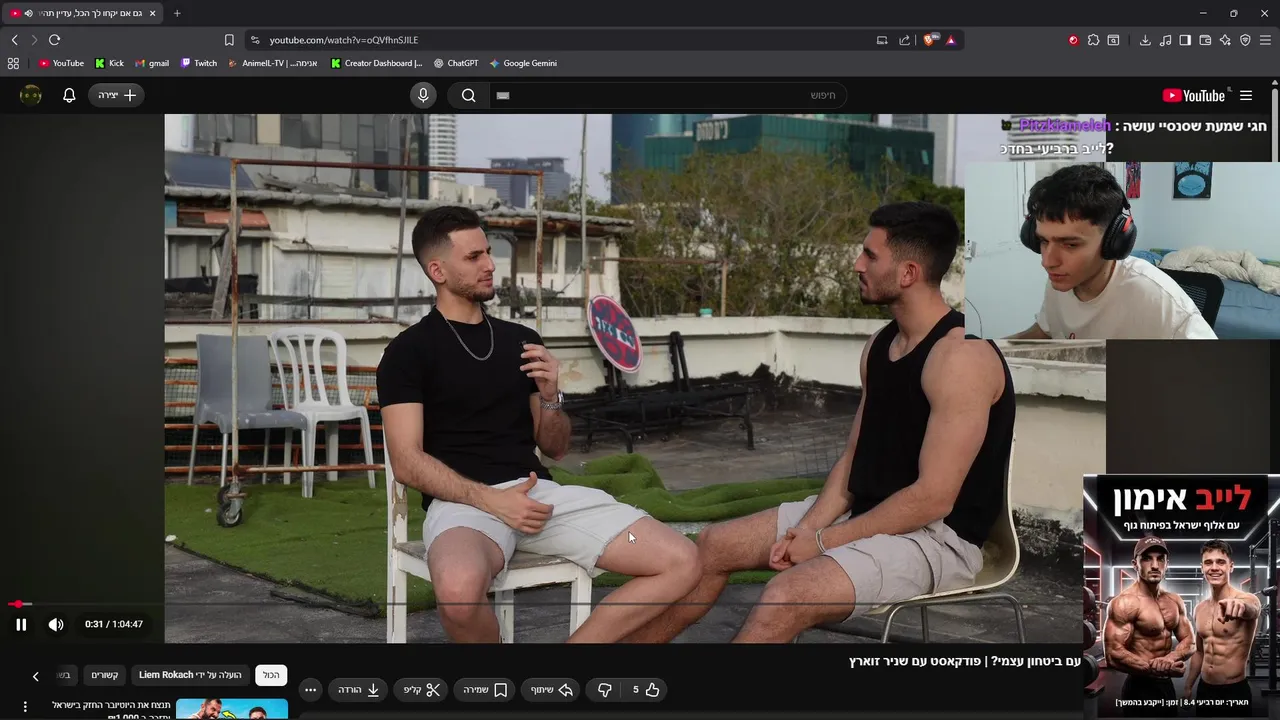Open apps grid icon in bookmarks bar
The width and height of the screenshot is (1280, 720).
[x=13, y=63]
